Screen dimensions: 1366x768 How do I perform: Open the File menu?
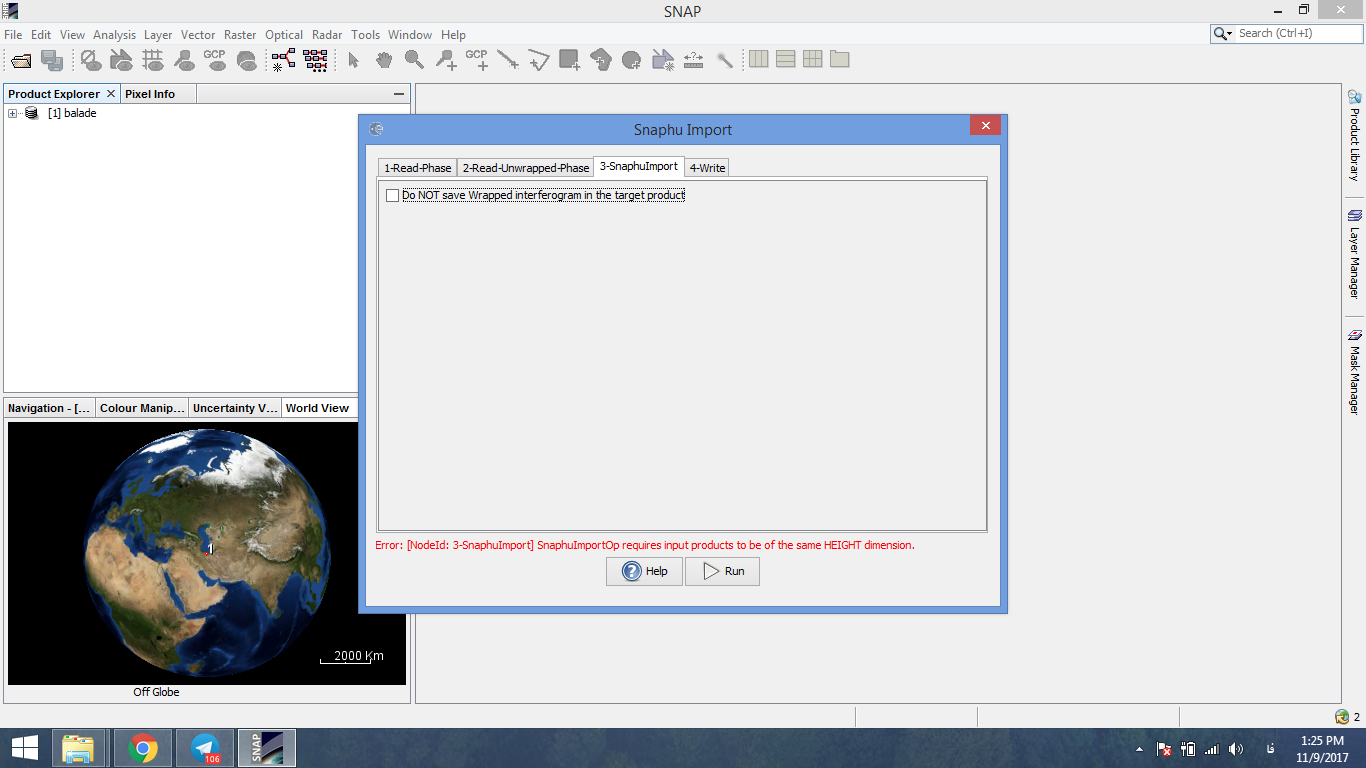click(13, 34)
